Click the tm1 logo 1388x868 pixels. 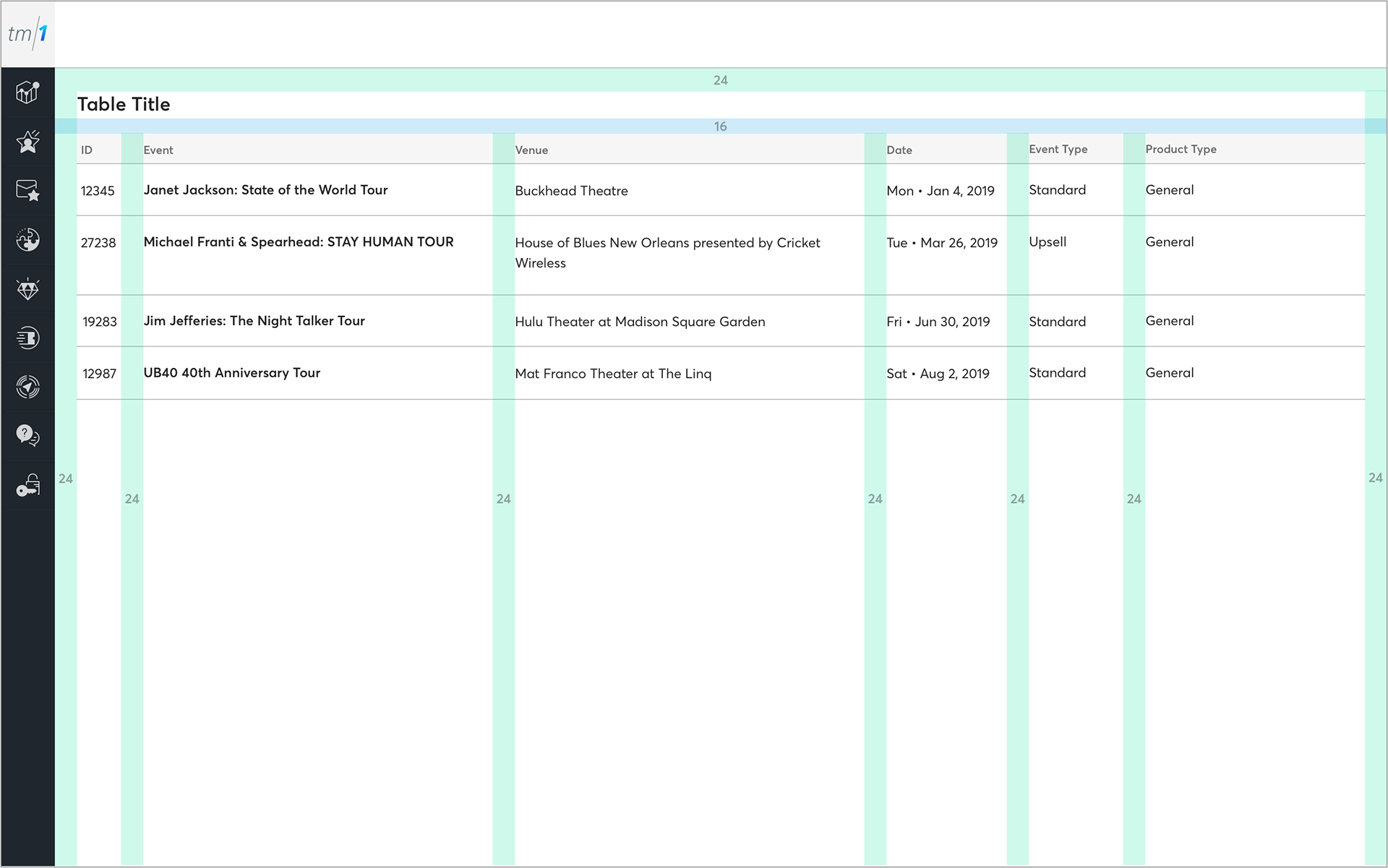point(27,34)
